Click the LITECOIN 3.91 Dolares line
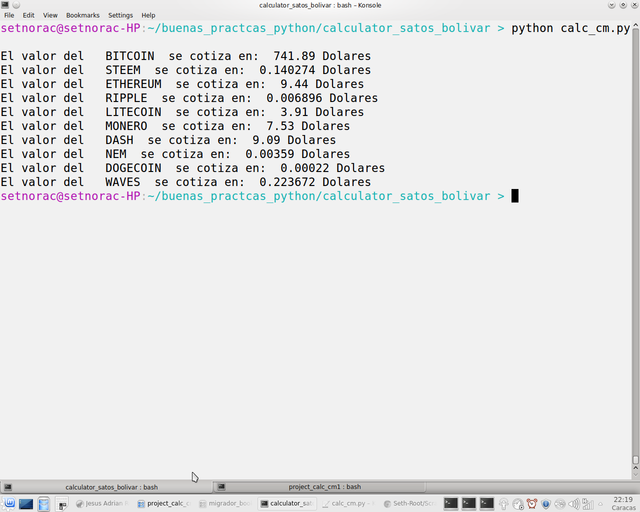640x512 pixels. point(182,111)
